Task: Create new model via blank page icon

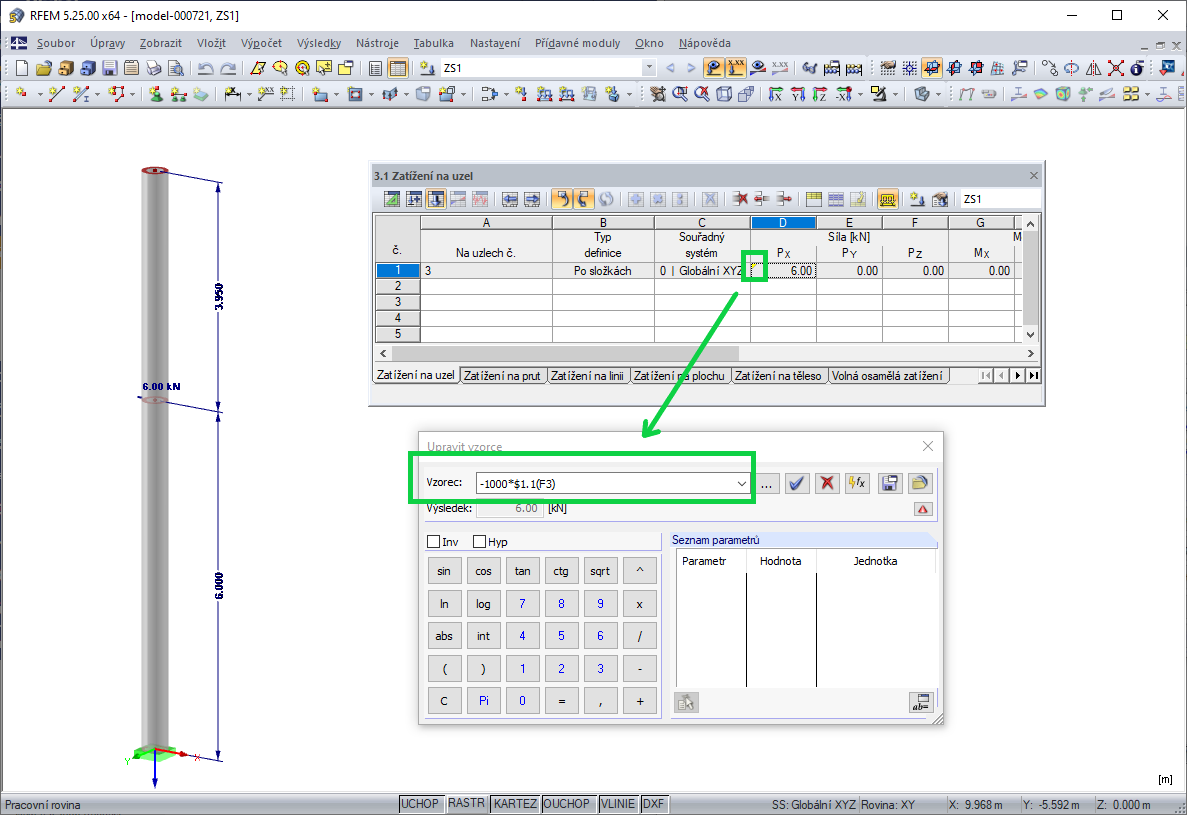Action: (22, 68)
